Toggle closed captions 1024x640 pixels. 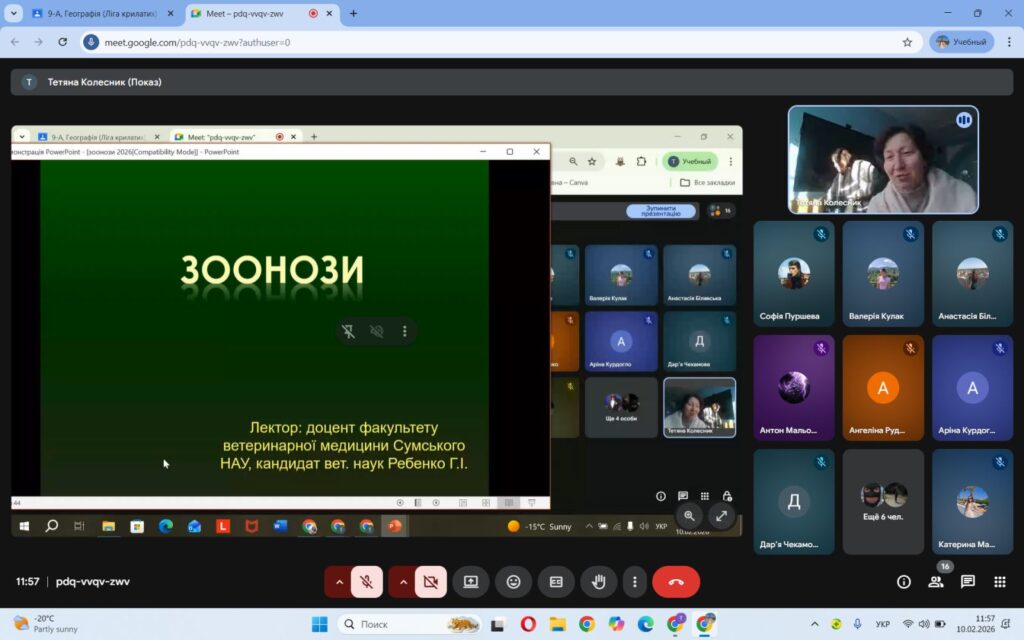[556, 582]
